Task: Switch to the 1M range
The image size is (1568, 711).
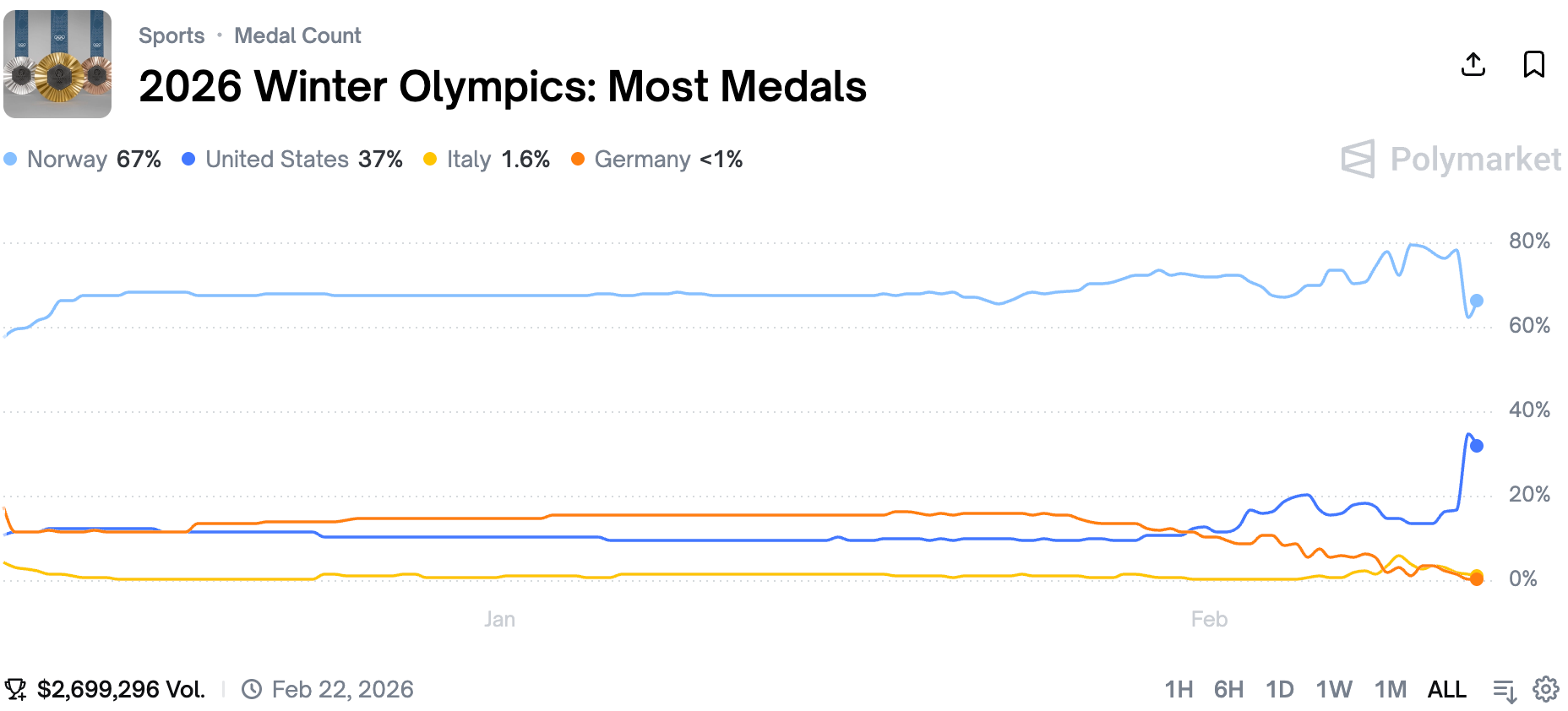Action: (x=1390, y=690)
